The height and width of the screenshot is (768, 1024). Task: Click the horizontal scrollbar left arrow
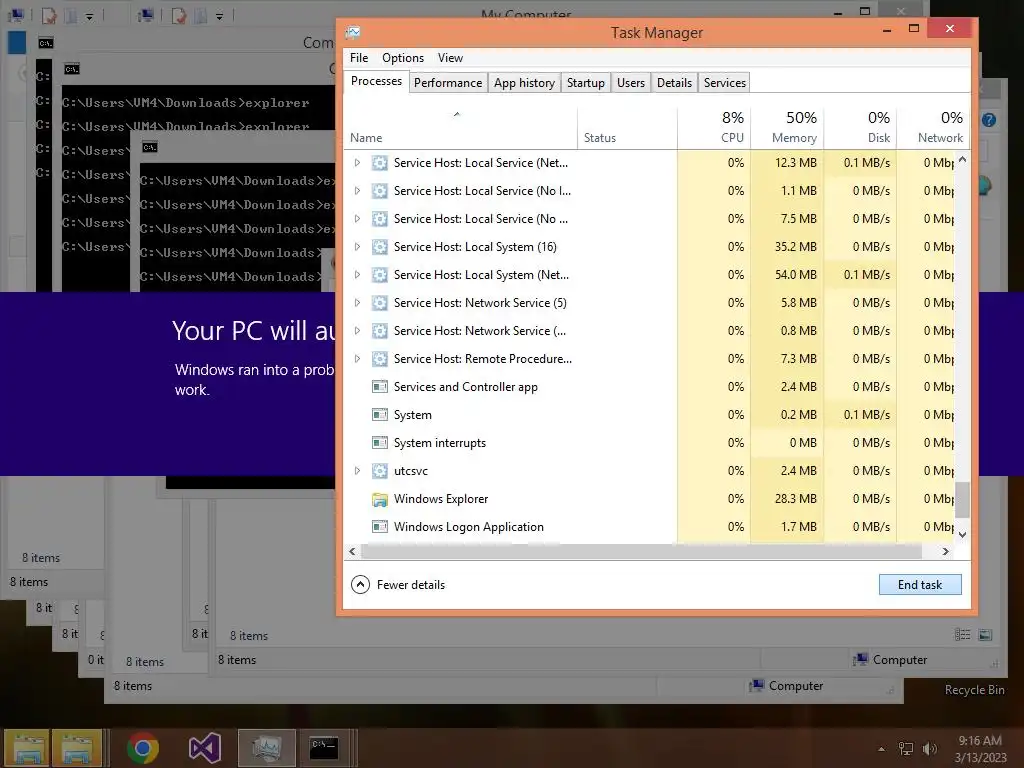353,552
